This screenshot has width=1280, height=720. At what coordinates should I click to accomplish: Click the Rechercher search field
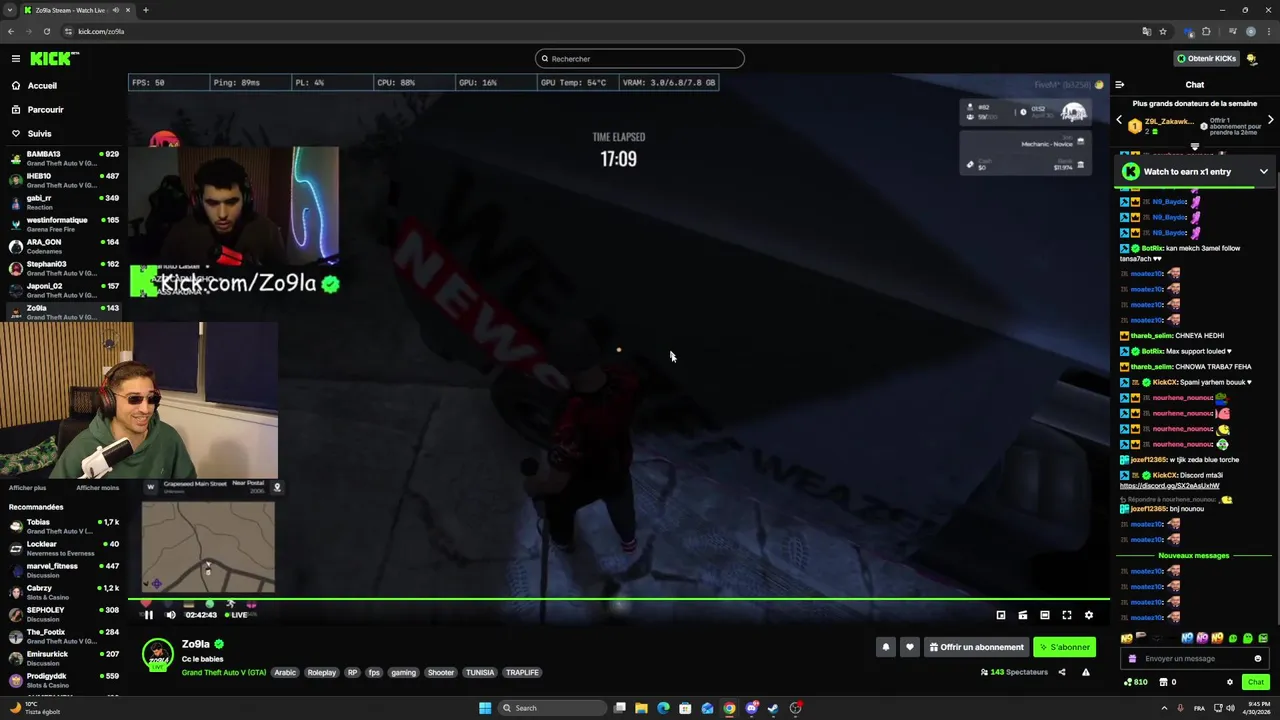pos(640,59)
